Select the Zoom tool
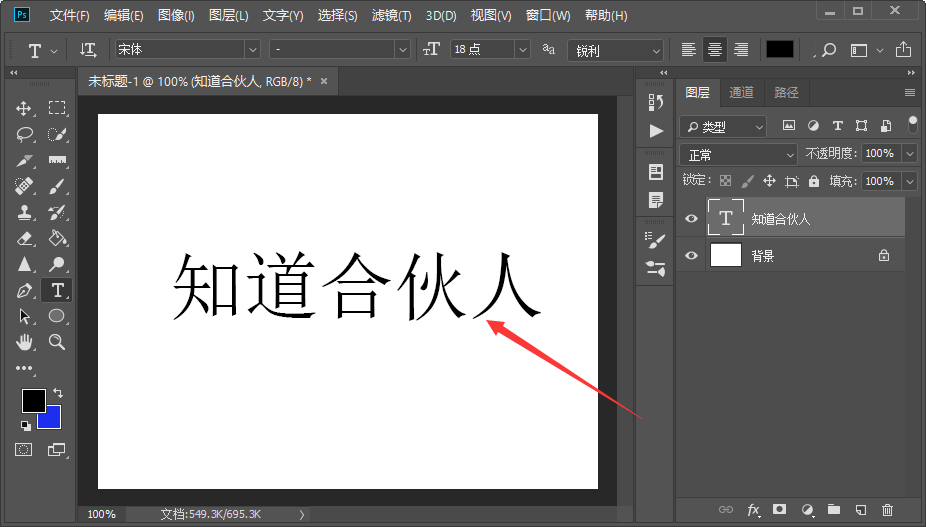The image size is (926, 527). [57, 342]
